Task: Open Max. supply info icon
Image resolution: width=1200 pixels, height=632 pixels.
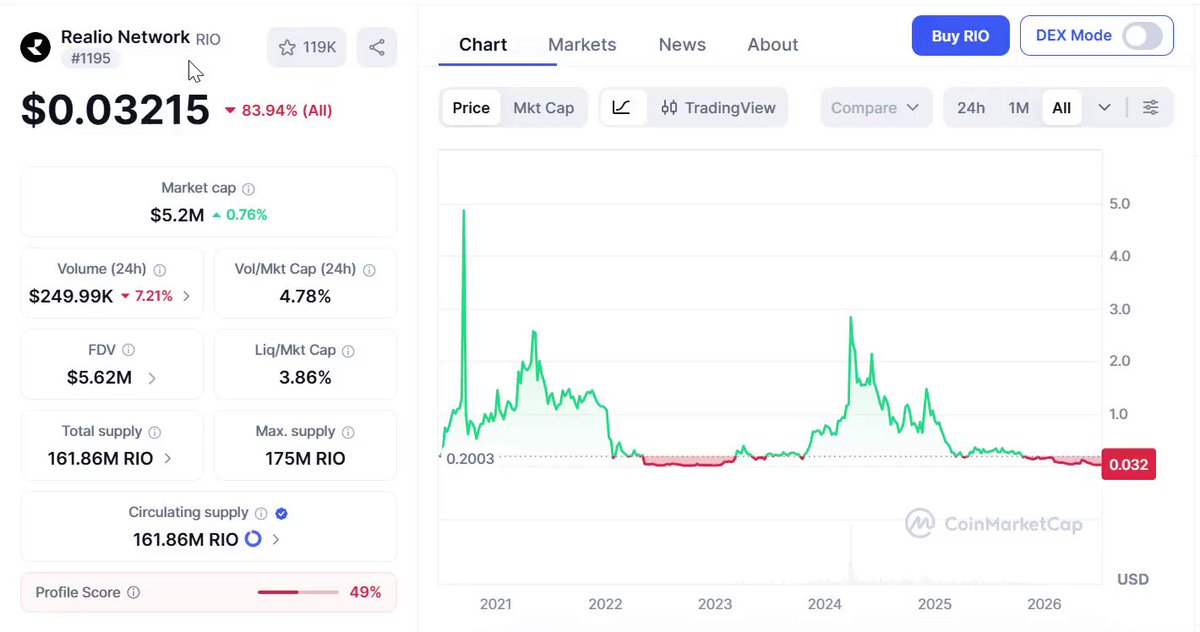Action: 348,432
